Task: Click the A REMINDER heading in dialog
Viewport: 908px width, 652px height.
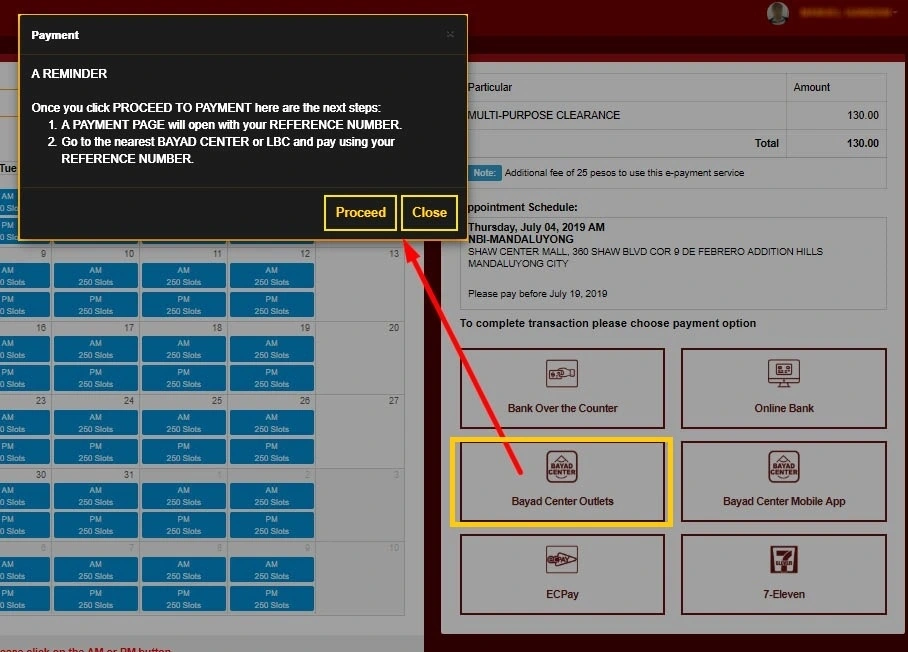Action: point(69,74)
